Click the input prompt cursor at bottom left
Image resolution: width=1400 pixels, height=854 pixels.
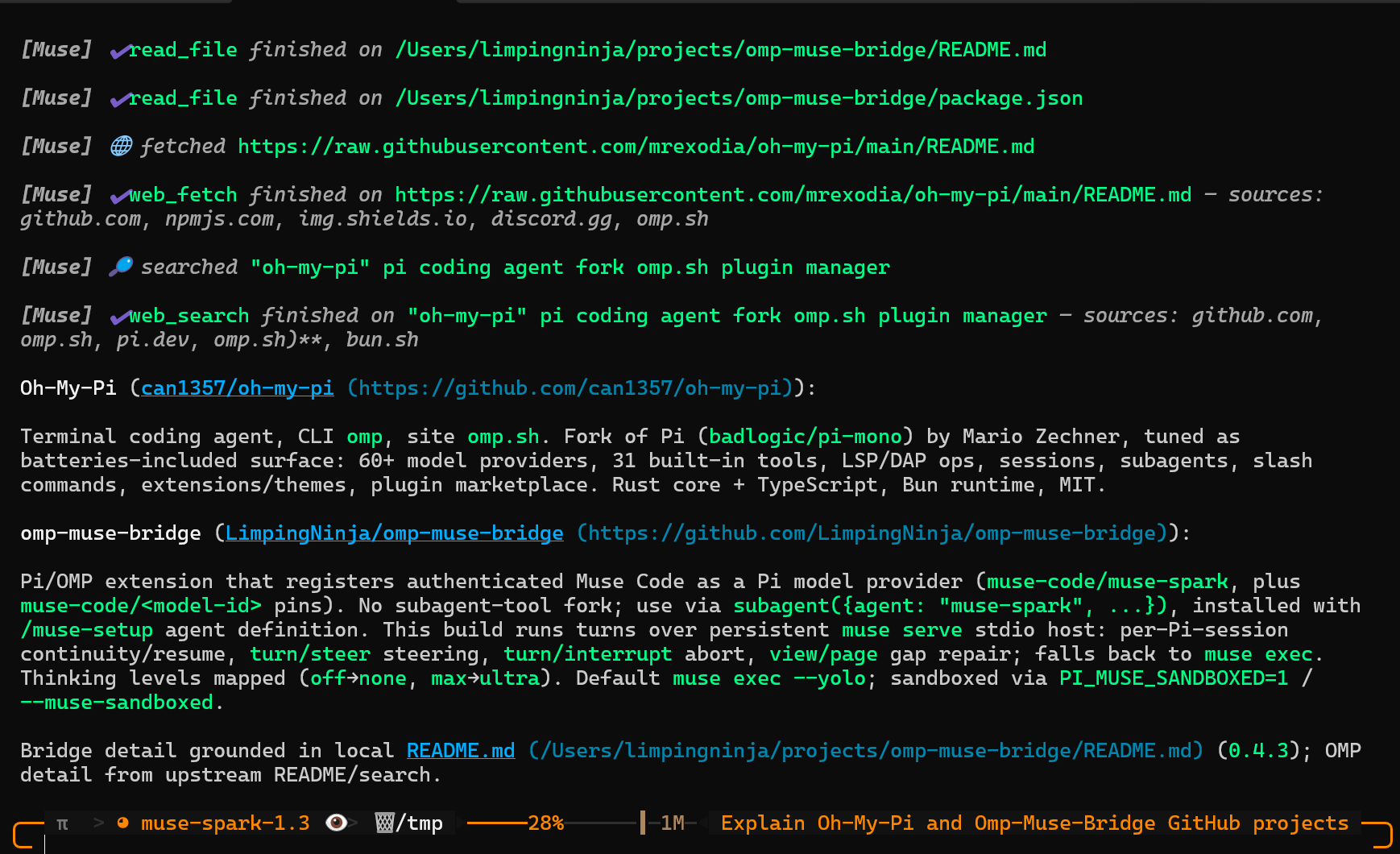[44, 843]
